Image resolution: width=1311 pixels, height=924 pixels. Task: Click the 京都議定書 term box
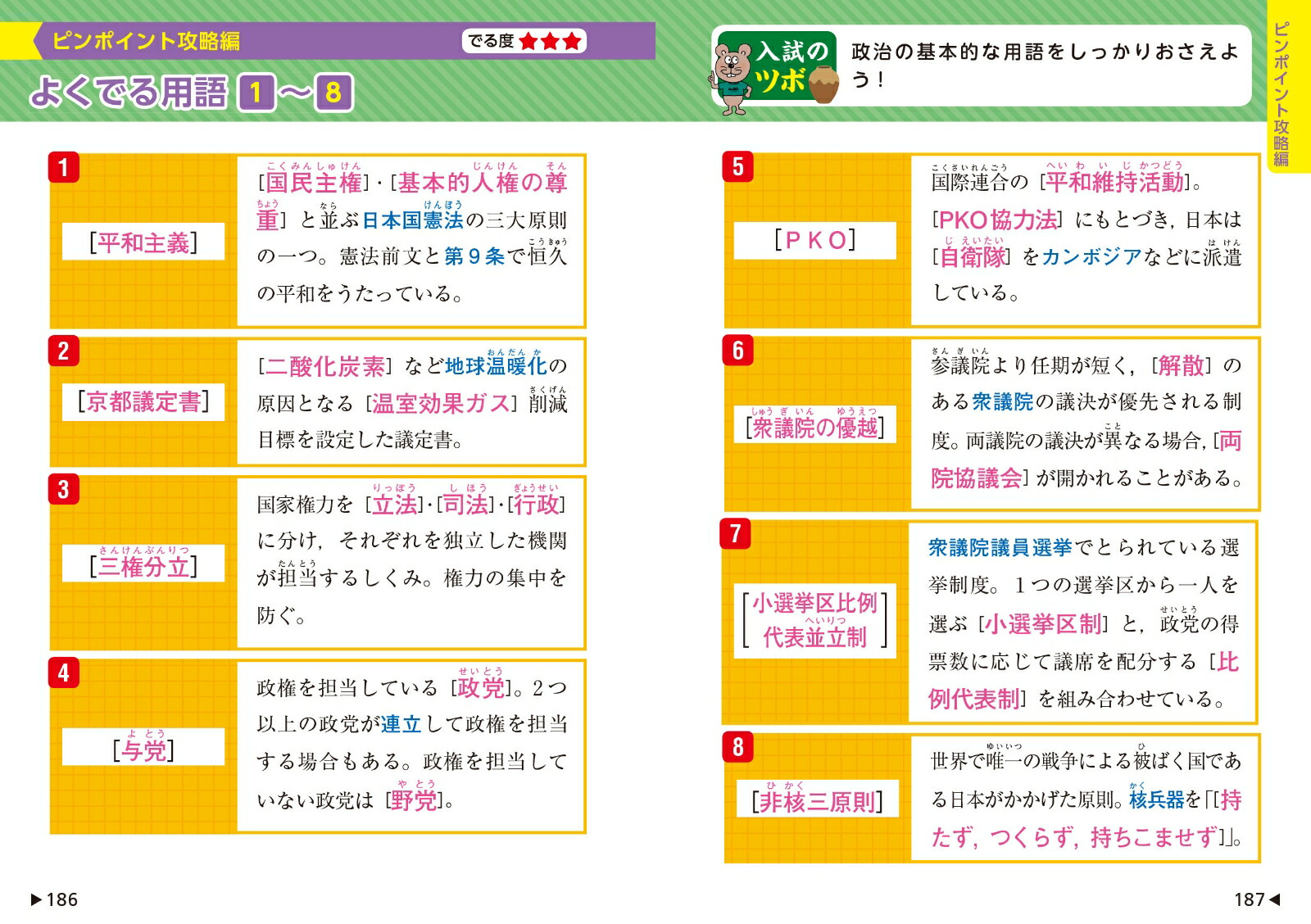(x=143, y=402)
